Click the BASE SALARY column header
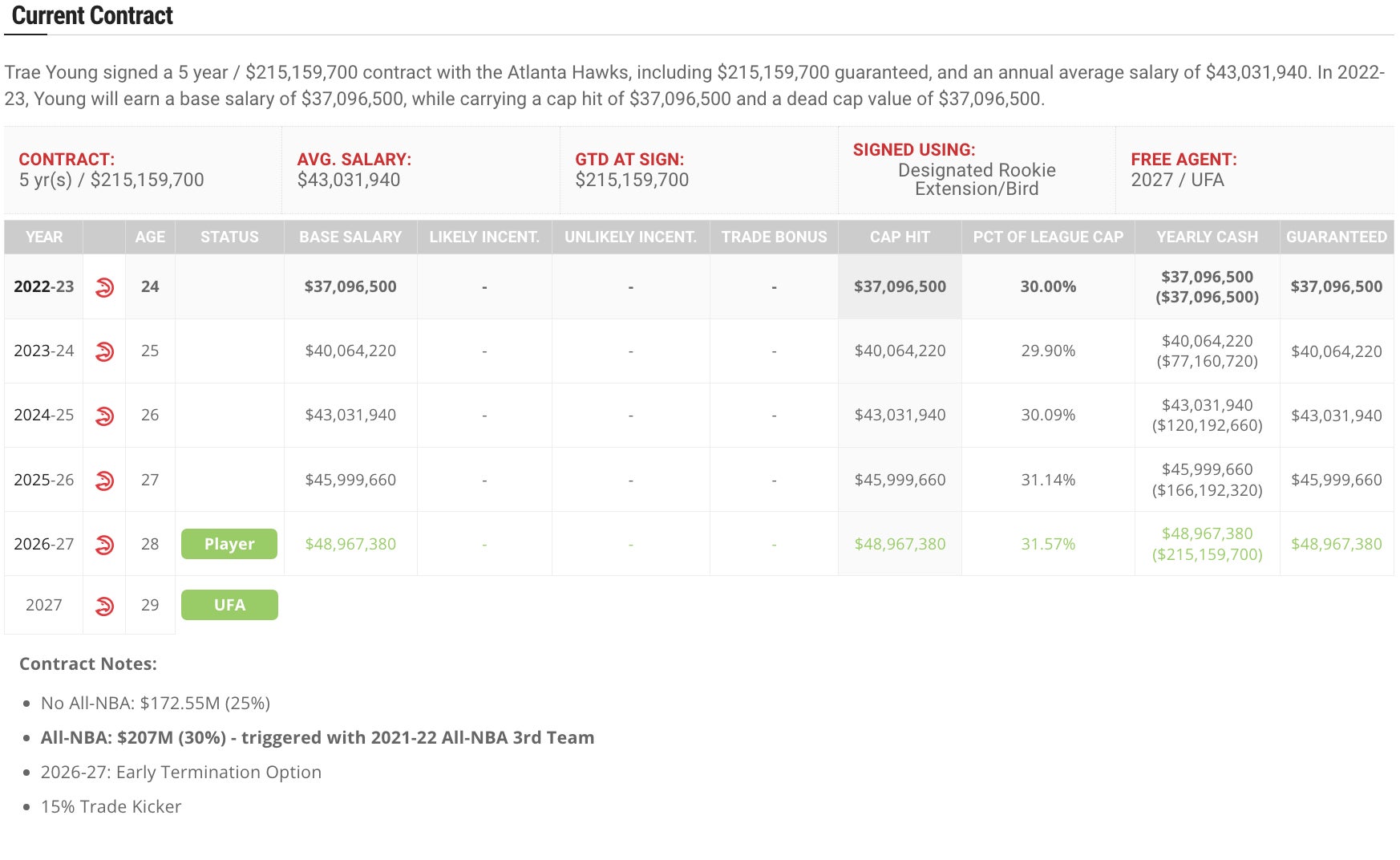The image size is (1400, 860). pyautogui.click(x=350, y=237)
